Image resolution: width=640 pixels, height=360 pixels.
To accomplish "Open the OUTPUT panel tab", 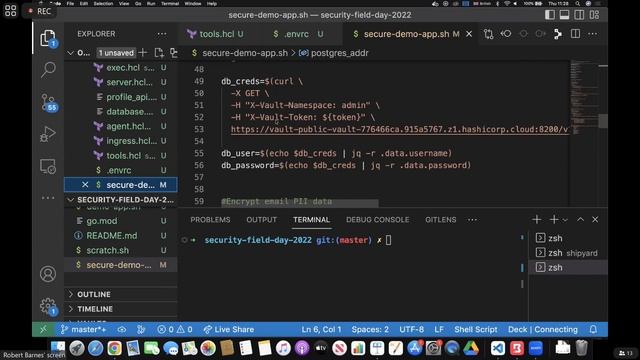I will (261, 220).
